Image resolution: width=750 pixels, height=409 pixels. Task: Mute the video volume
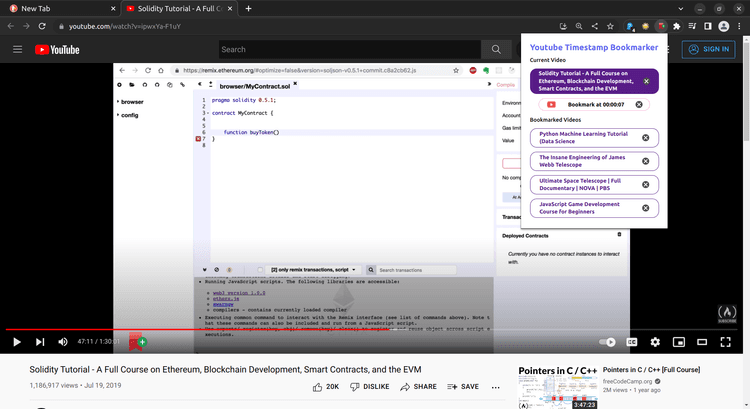pyautogui.click(x=63, y=342)
